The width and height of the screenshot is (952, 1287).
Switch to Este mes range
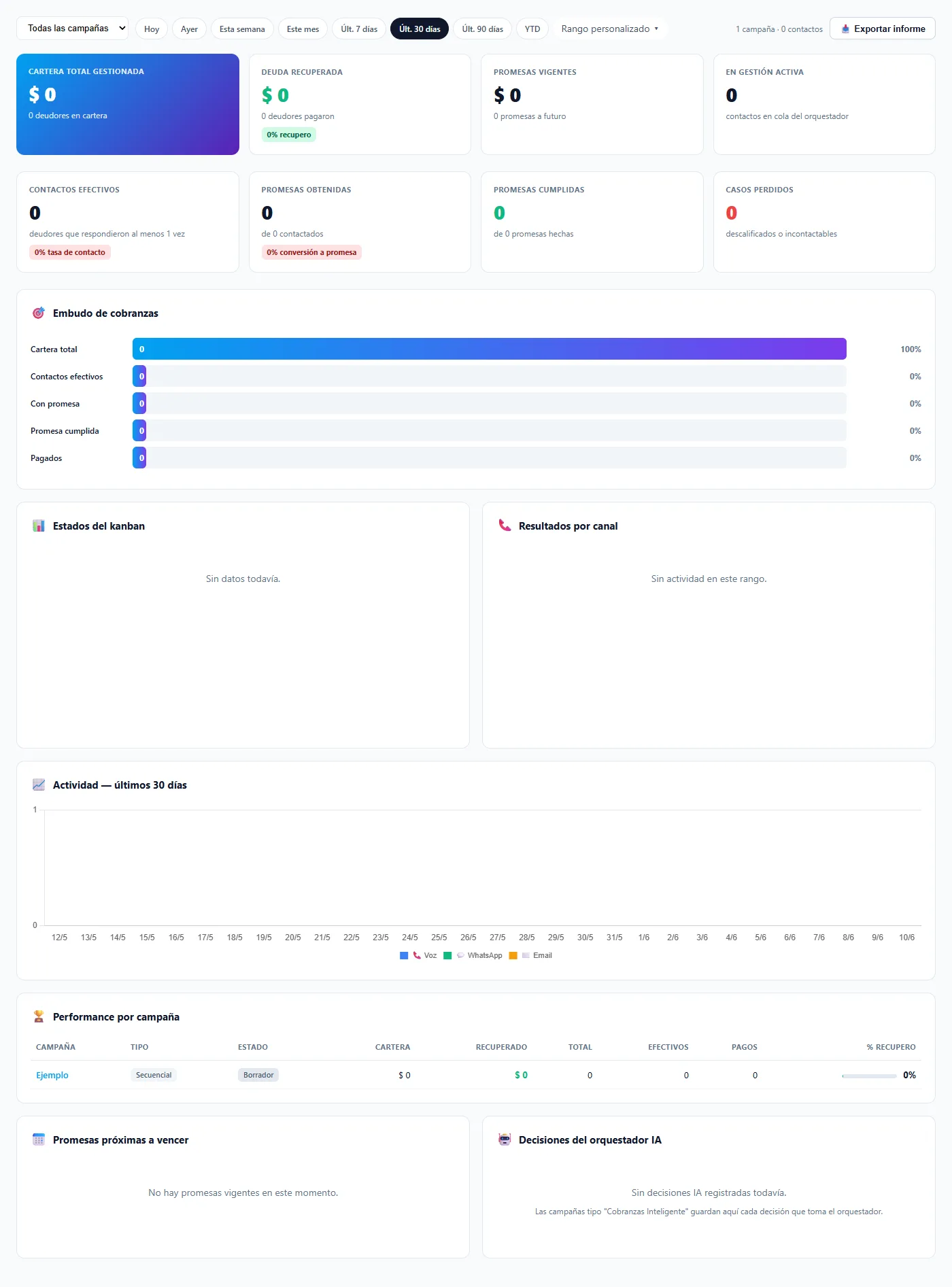(x=303, y=29)
